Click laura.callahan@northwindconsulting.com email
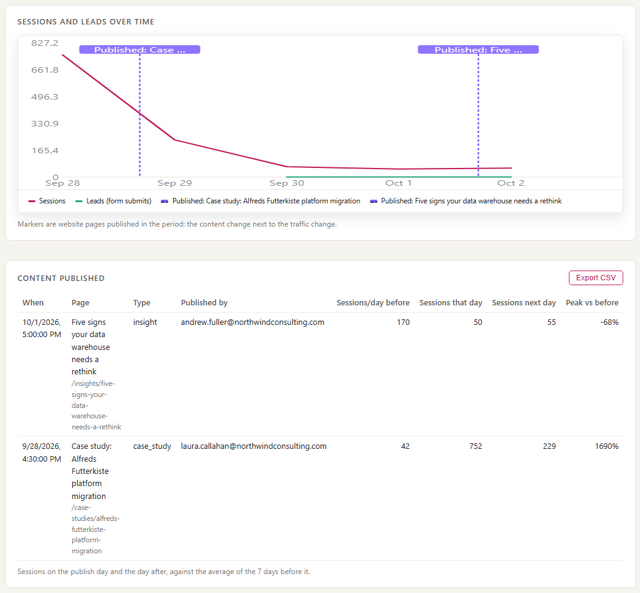640x593 pixels. pyautogui.click(x=253, y=446)
